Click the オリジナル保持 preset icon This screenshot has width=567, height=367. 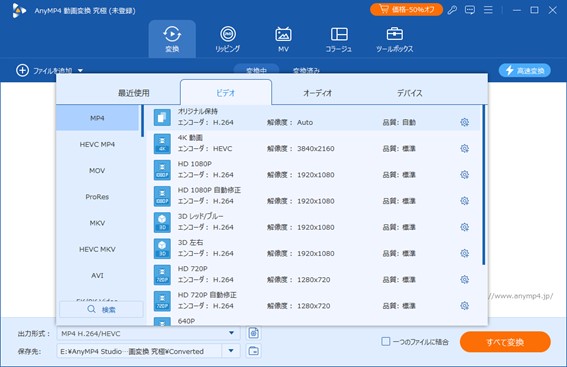pyautogui.click(x=162, y=118)
